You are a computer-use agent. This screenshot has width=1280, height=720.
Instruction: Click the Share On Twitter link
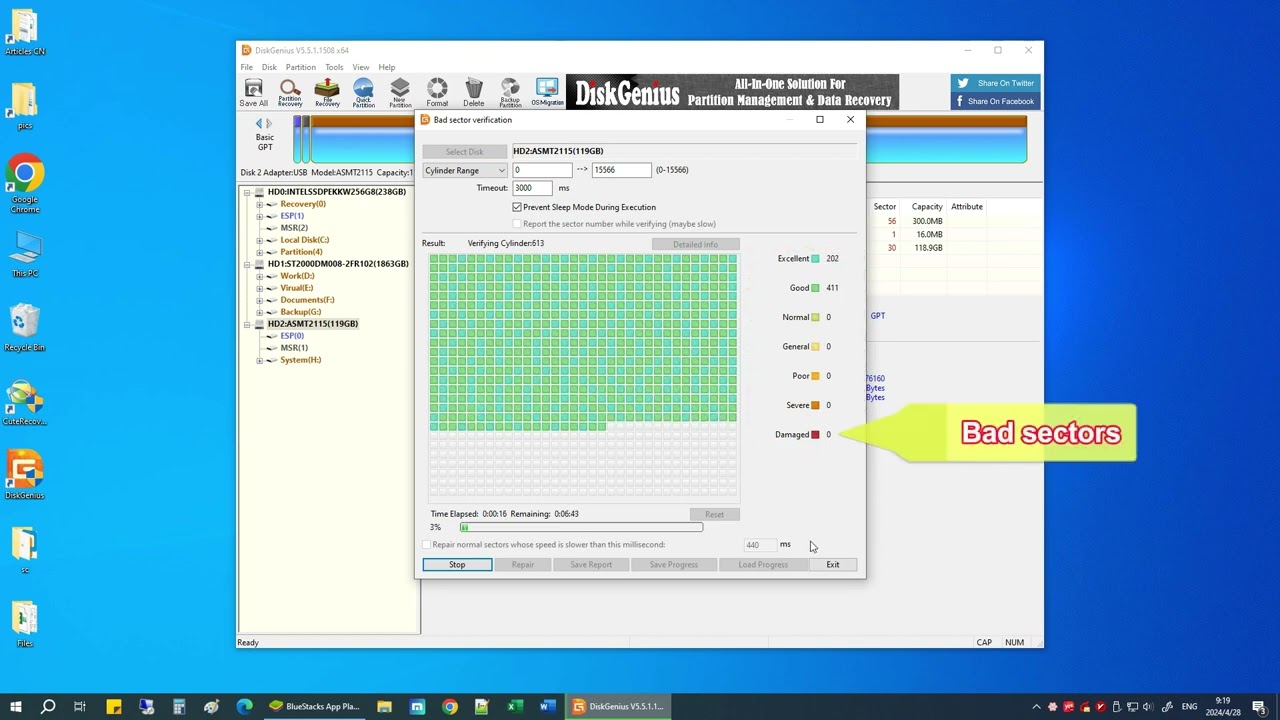pyautogui.click(x=996, y=83)
